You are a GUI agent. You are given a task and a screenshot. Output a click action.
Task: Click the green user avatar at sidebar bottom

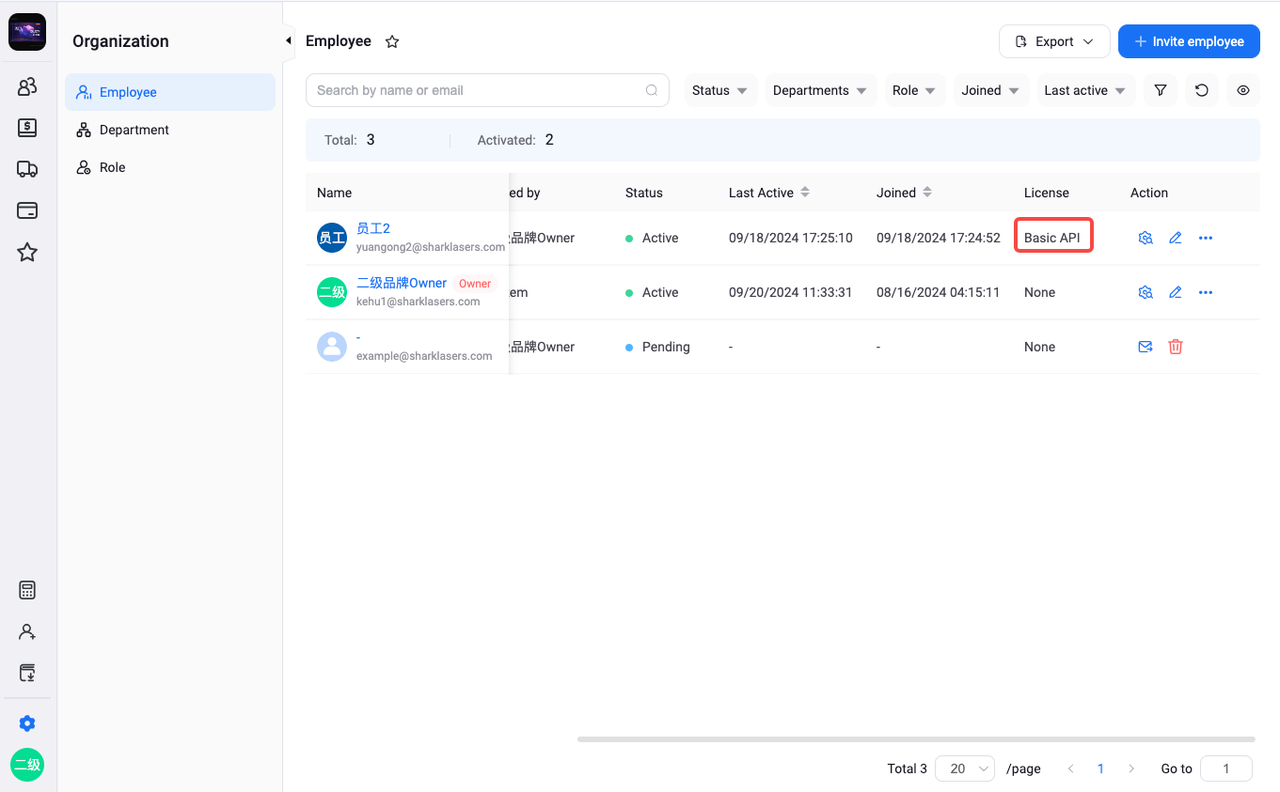point(27,765)
